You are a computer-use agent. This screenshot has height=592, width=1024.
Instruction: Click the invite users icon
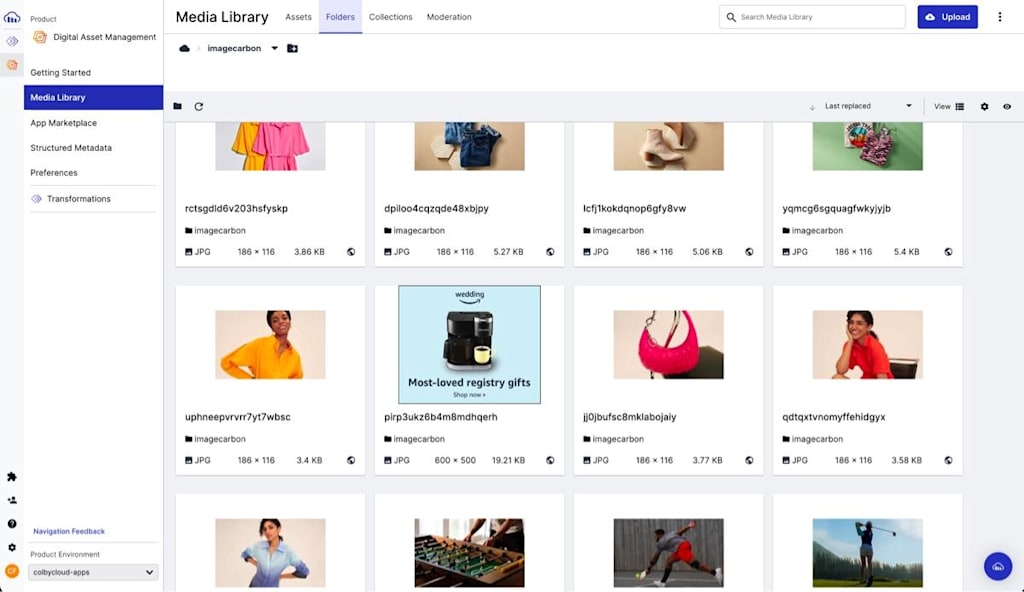(x=12, y=501)
